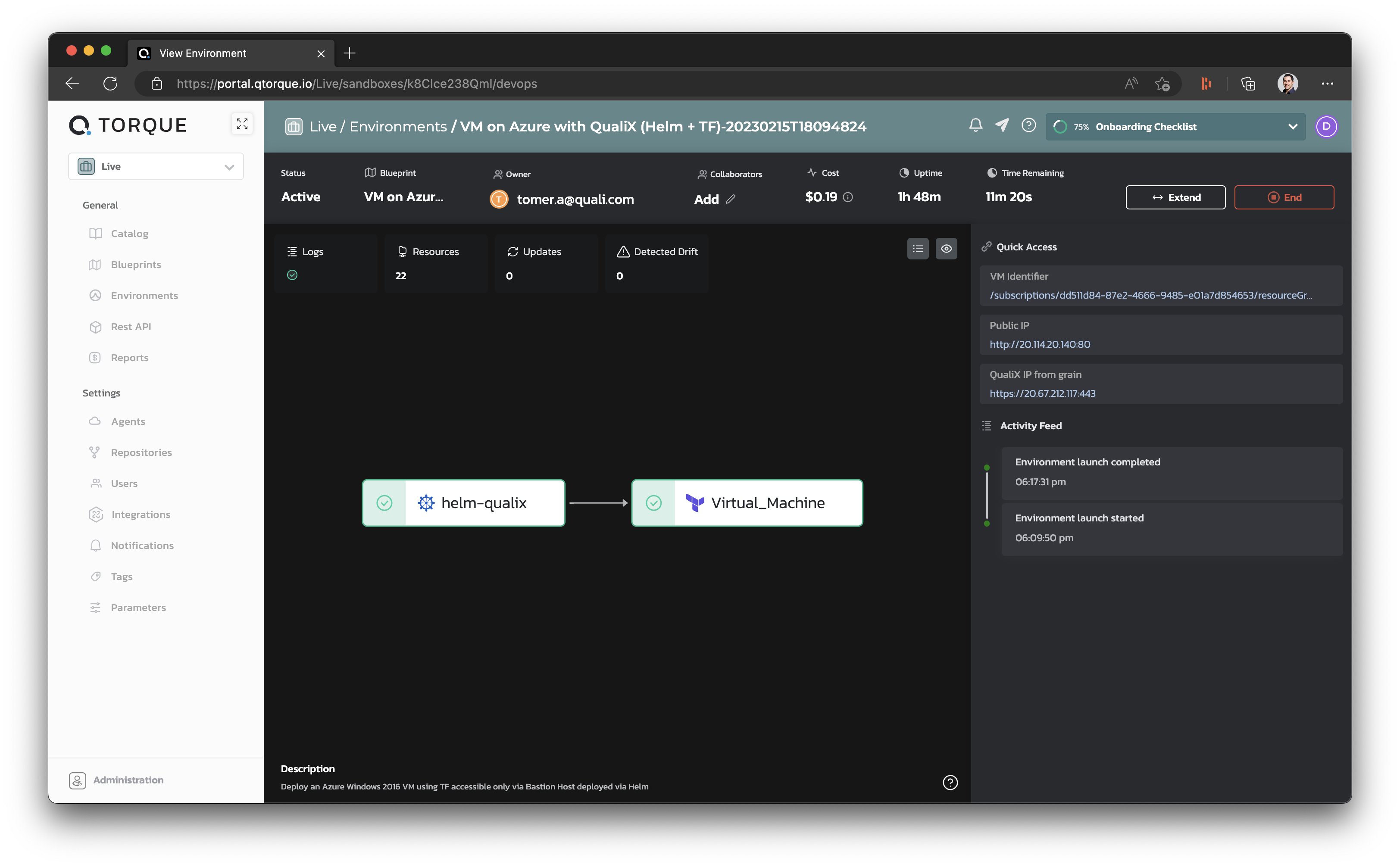1400x867 pixels.
Task: Open Notifications settings in sidebar
Action: pos(142,545)
